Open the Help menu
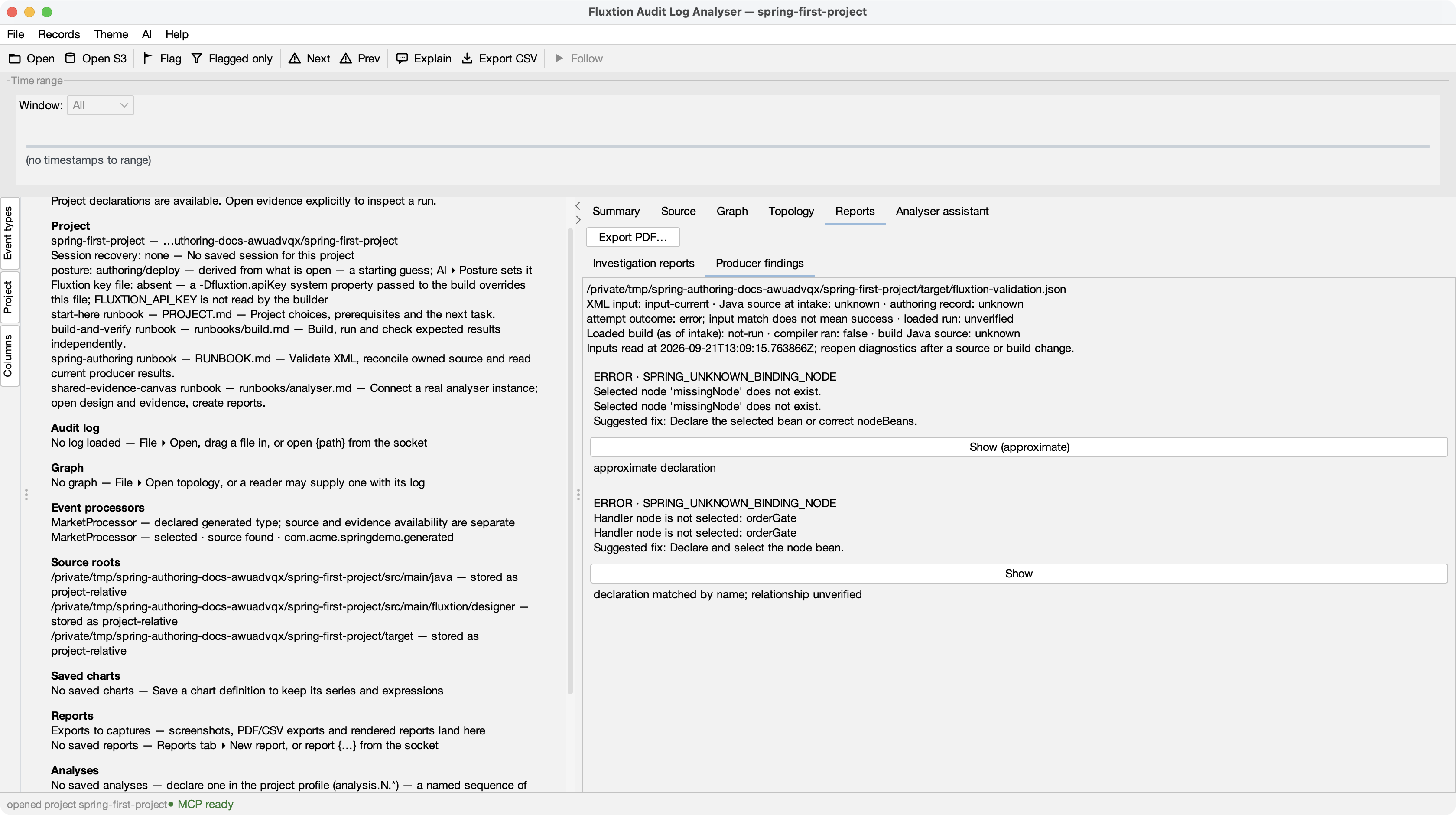1456x815 pixels. point(176,34)
